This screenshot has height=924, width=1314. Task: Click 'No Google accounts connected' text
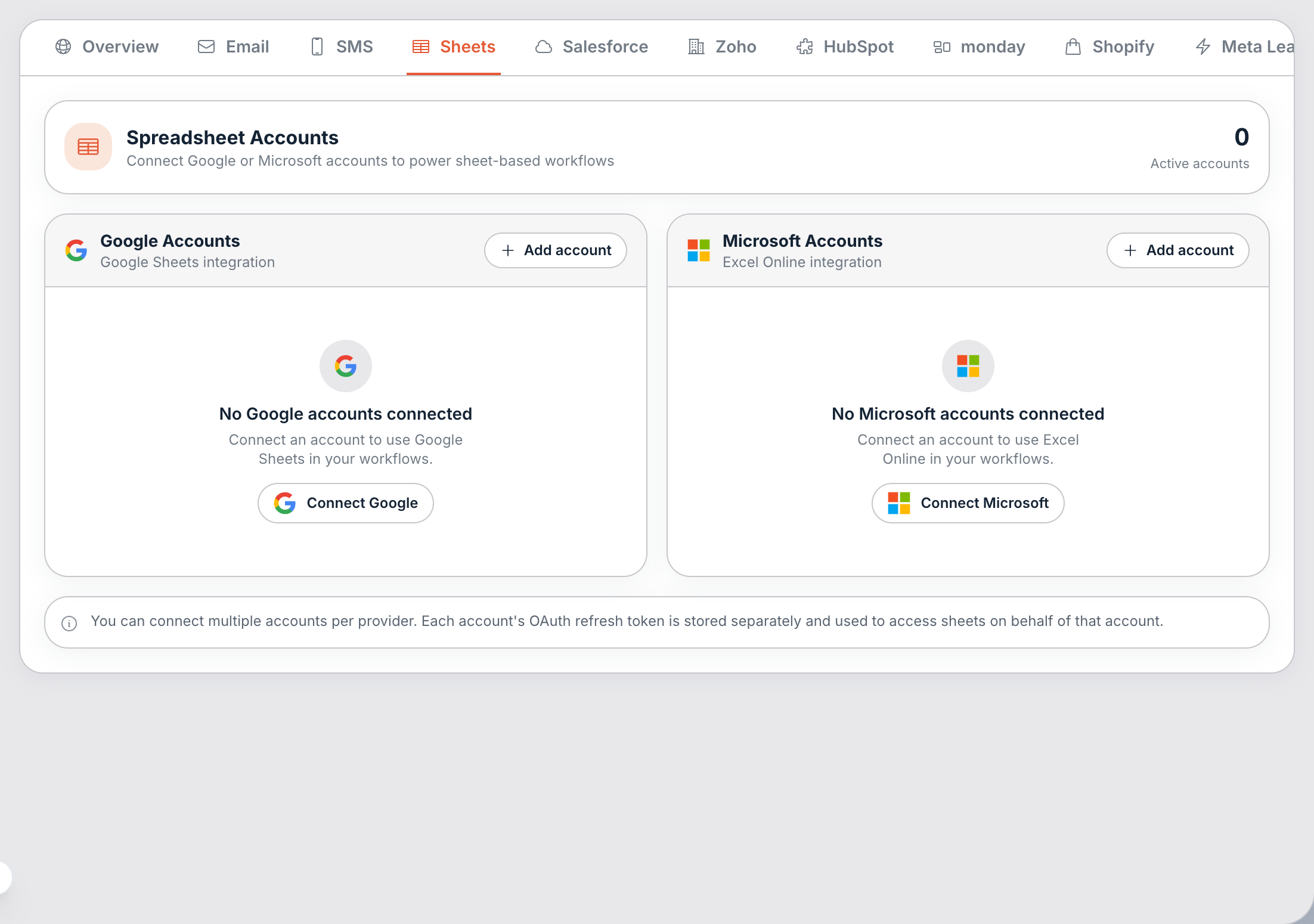click(346, 414)
